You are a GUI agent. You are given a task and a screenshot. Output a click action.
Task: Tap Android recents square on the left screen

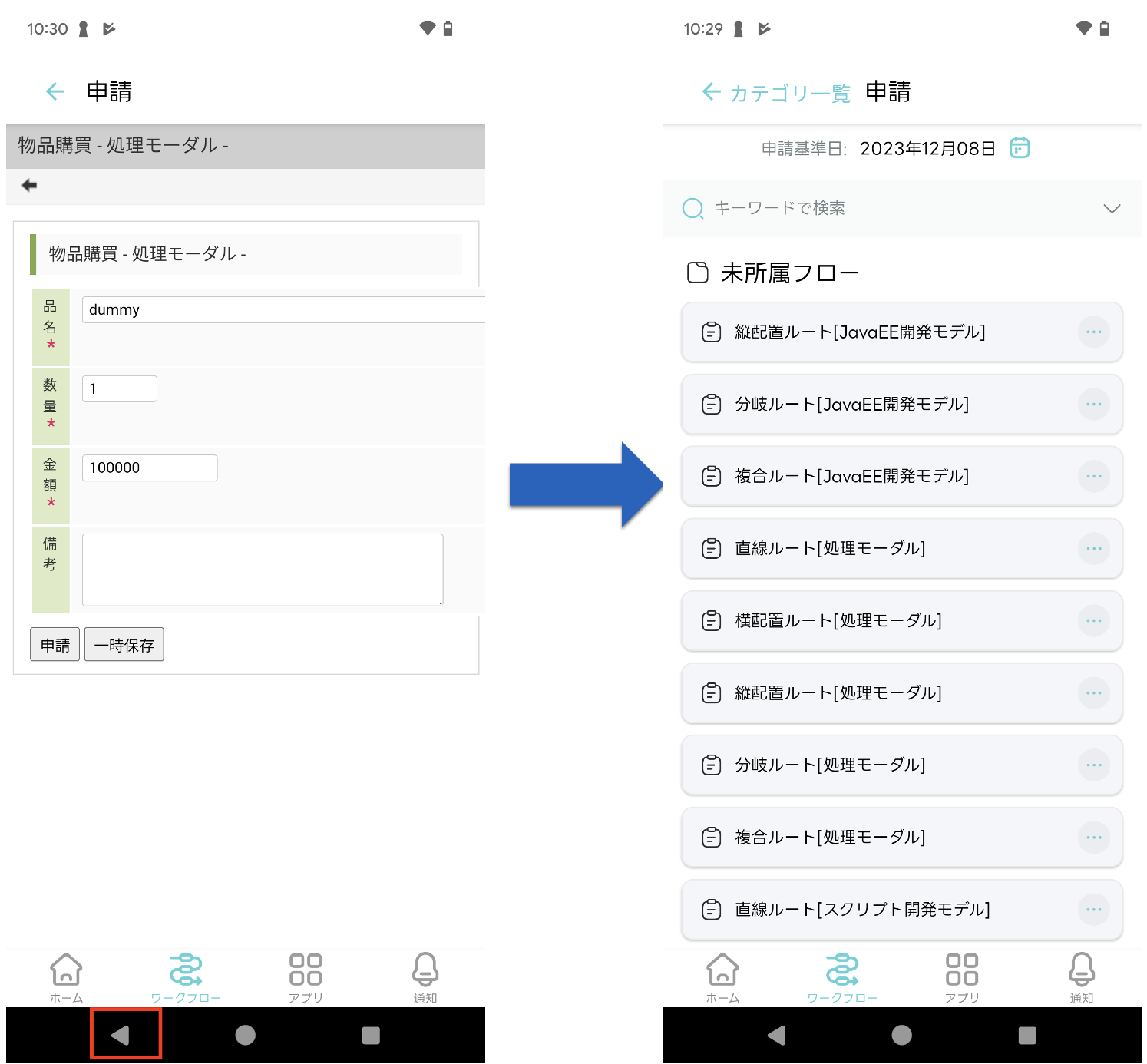click(371, 1036)
